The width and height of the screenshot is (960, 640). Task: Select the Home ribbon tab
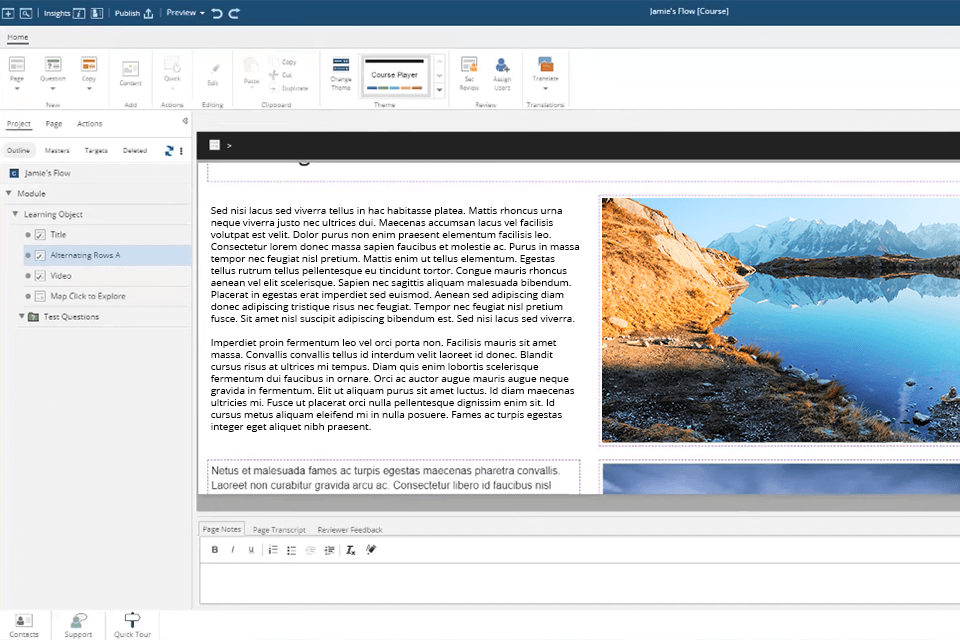coord(18,37)
